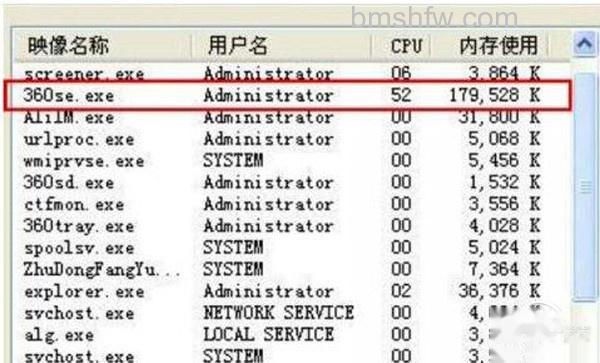Select the screener.exe process row
Image resolution: width=600 pixels, height=363 pixels.
pos(292,73)
